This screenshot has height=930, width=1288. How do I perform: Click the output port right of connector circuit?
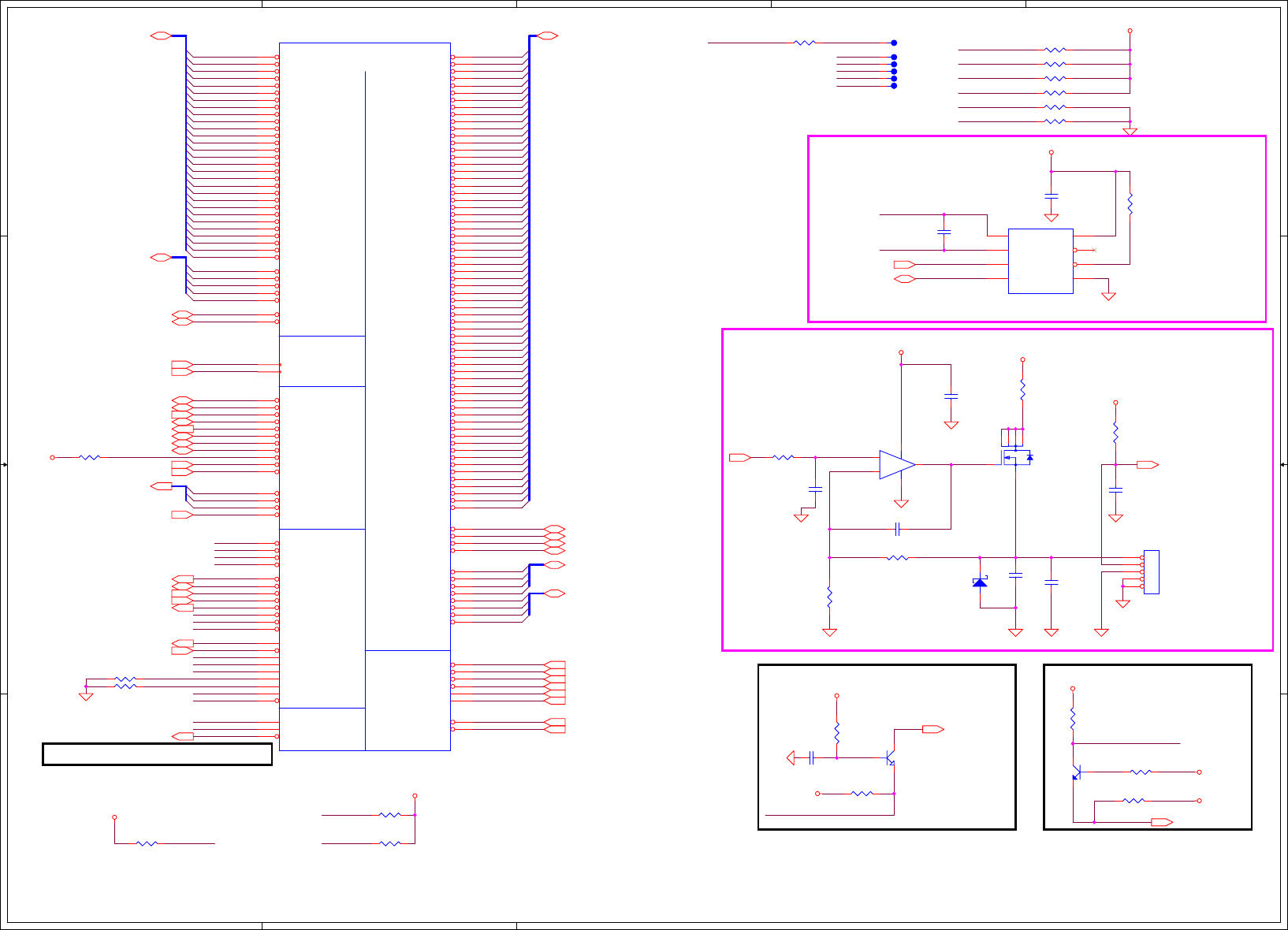tap(1147, 465)
